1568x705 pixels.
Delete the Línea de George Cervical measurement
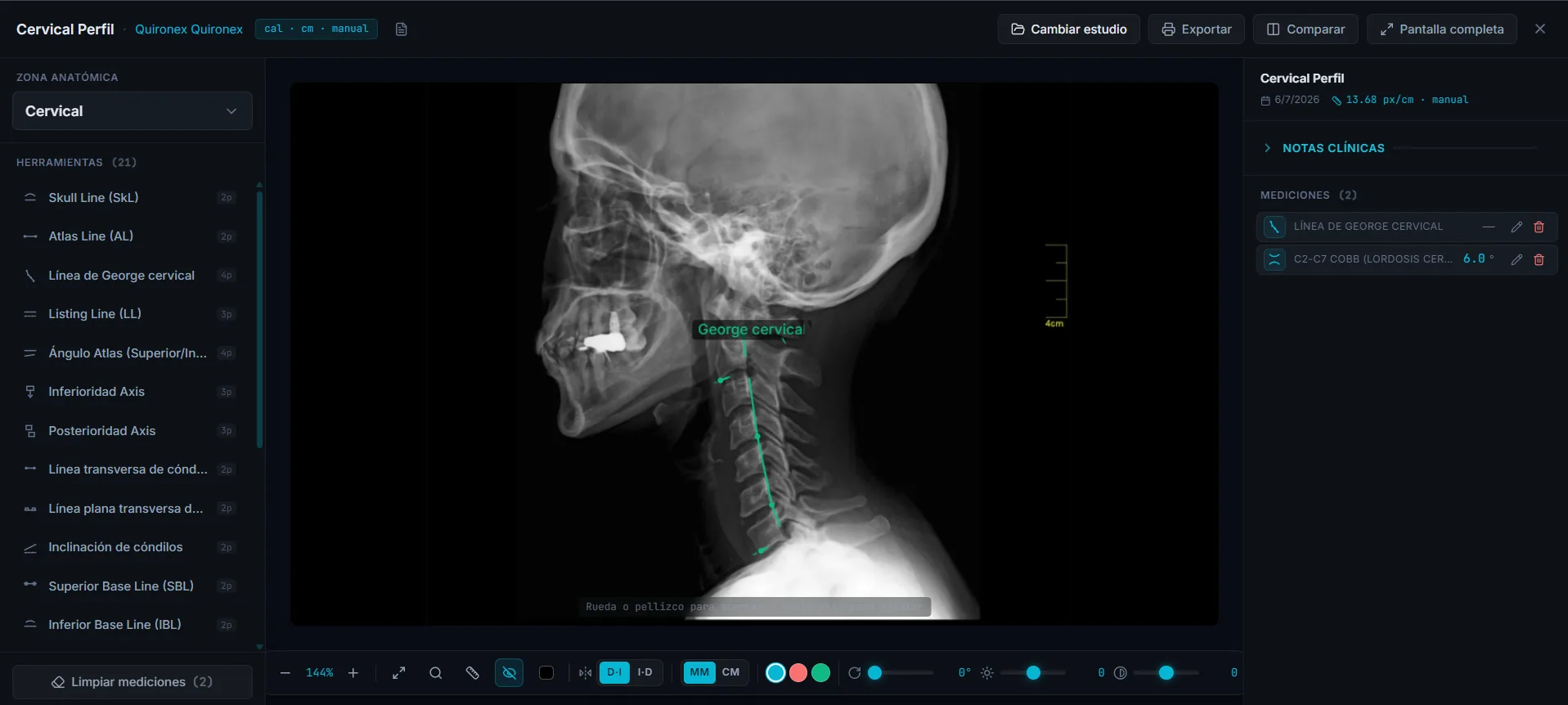click(x=1539, y=227)
